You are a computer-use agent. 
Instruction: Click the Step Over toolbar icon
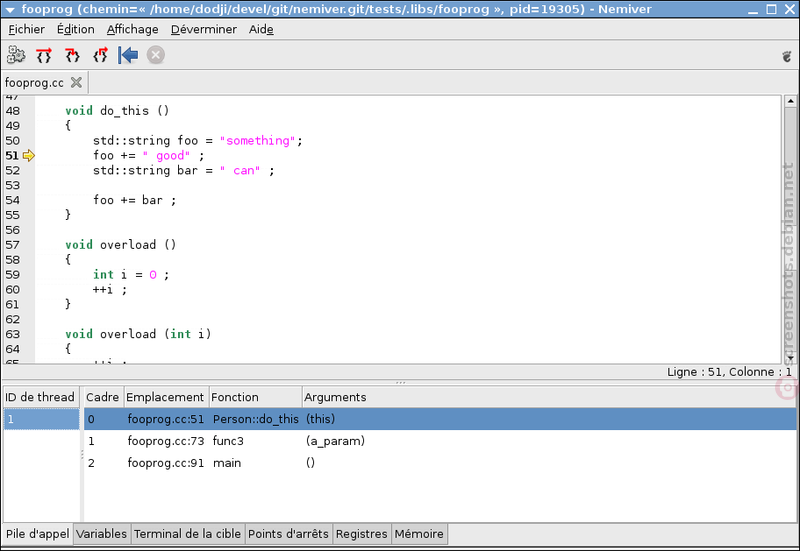[44, 55]
